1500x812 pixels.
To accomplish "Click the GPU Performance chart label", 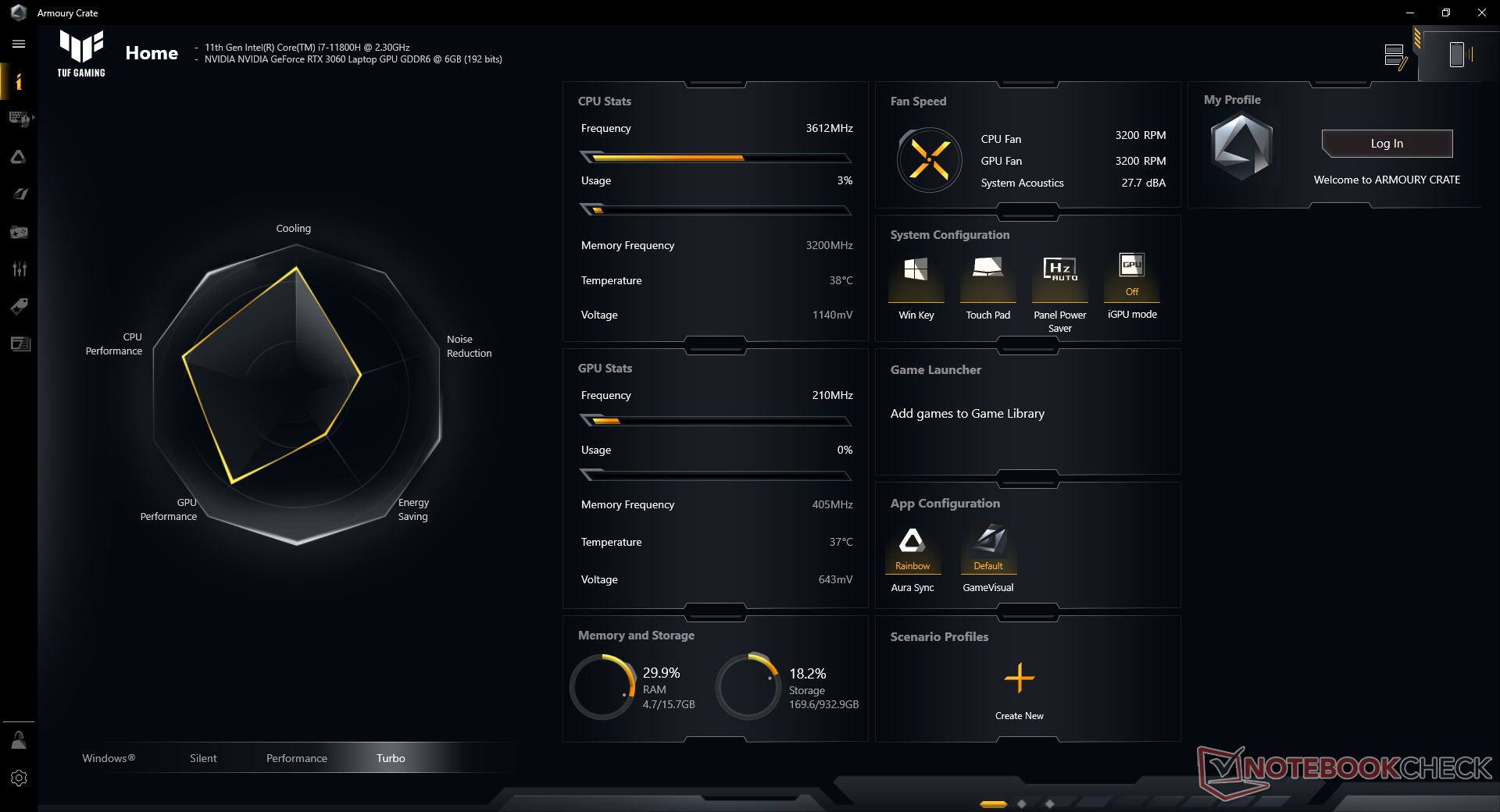I will (169, 510).
